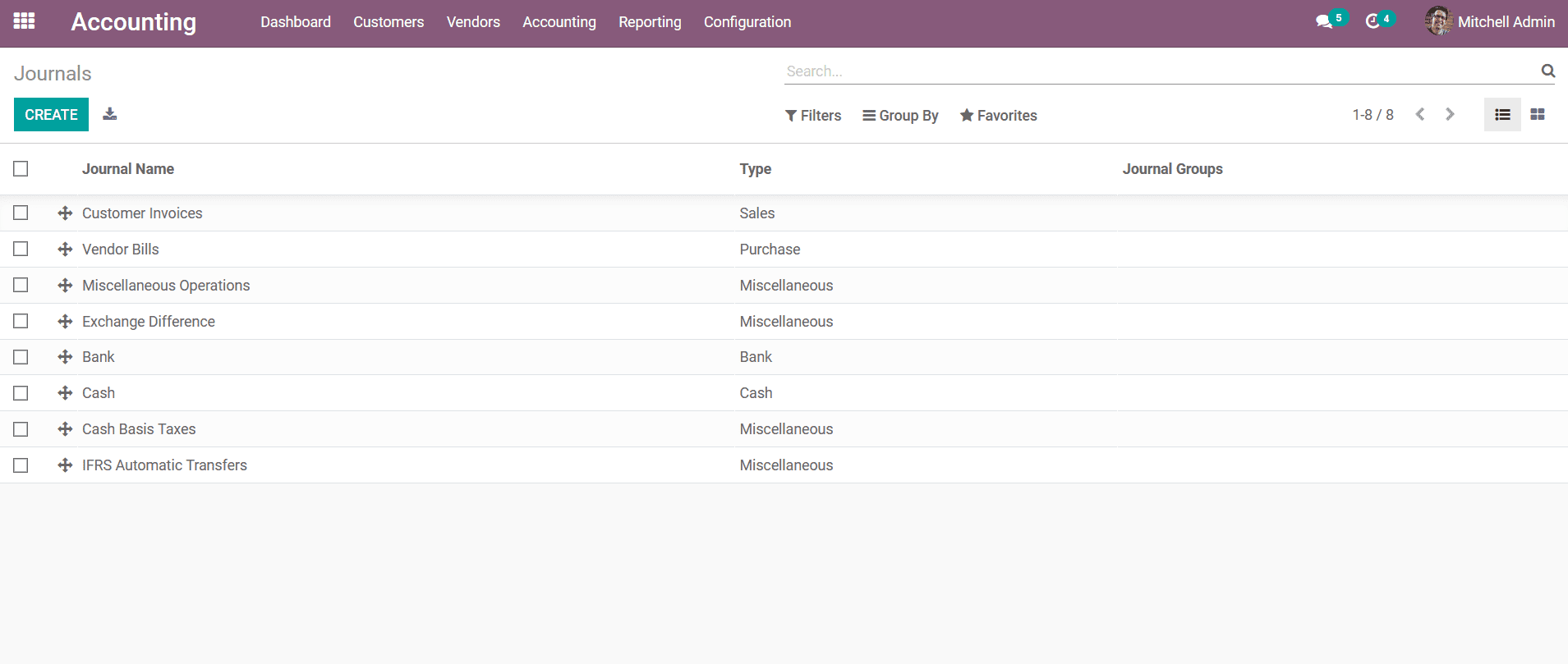Open the Vendors menu
The width and height of the screenshot is (1568, 664).
point(473,22)
